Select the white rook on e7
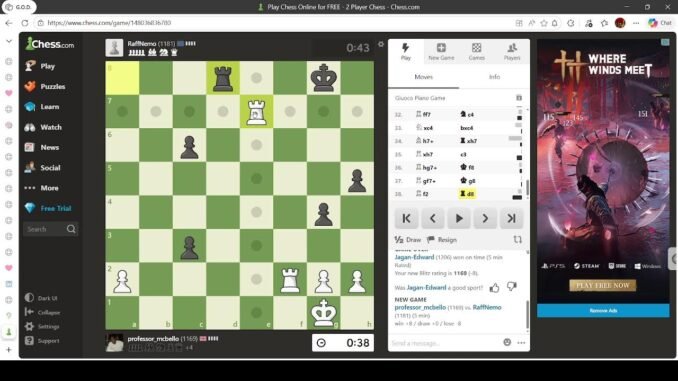Viewport: 678px width, 381px height. 256,112
